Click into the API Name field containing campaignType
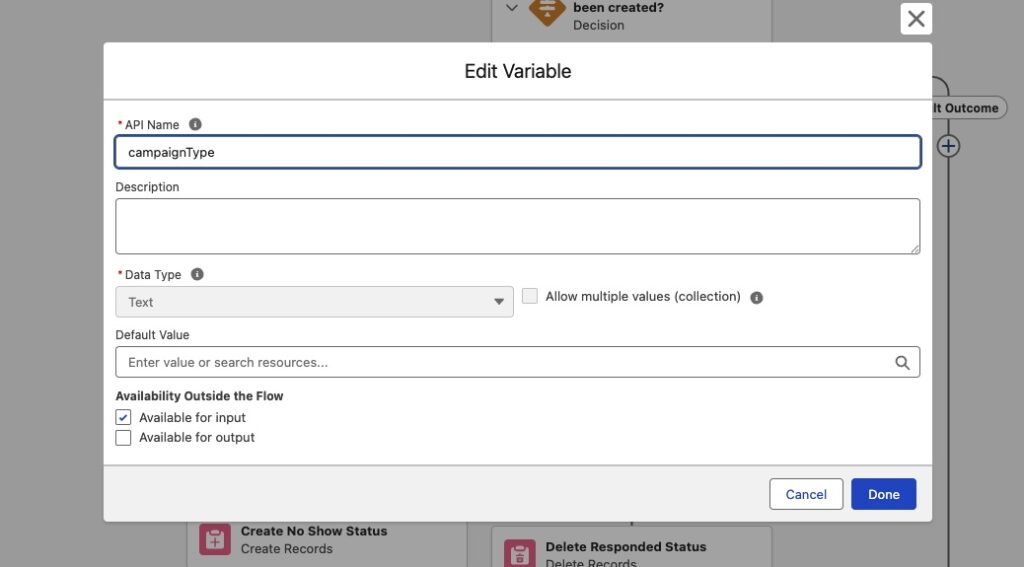 (x=517, y=153)
